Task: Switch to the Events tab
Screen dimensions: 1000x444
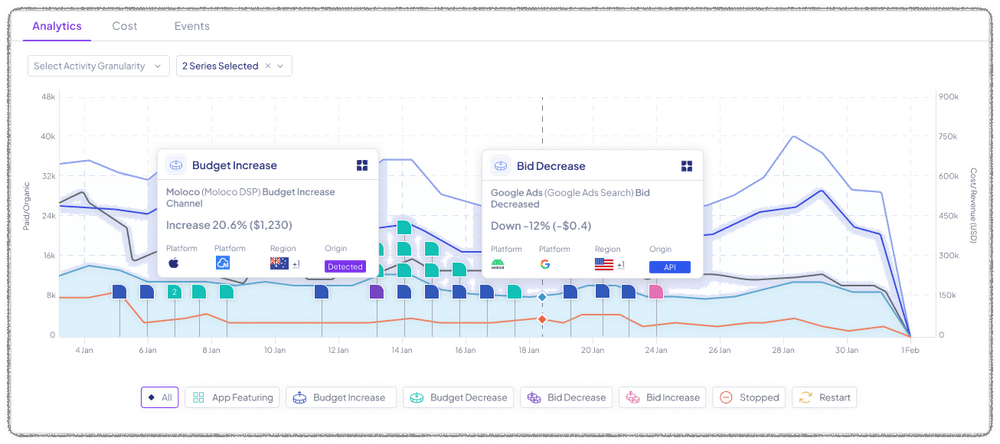Action: [x=191, y=26]
